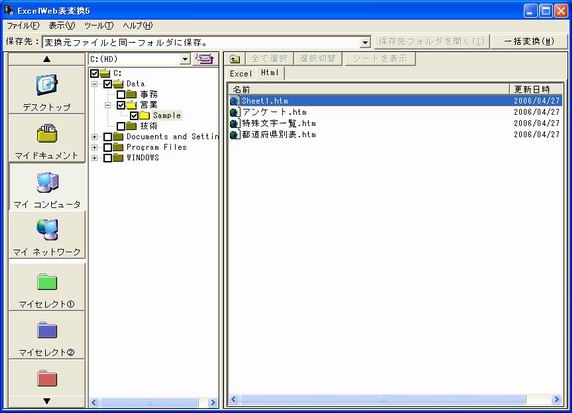Select the 技術 folder label in tree
This screenshot has height=413, width=572.
click(149, 126)
